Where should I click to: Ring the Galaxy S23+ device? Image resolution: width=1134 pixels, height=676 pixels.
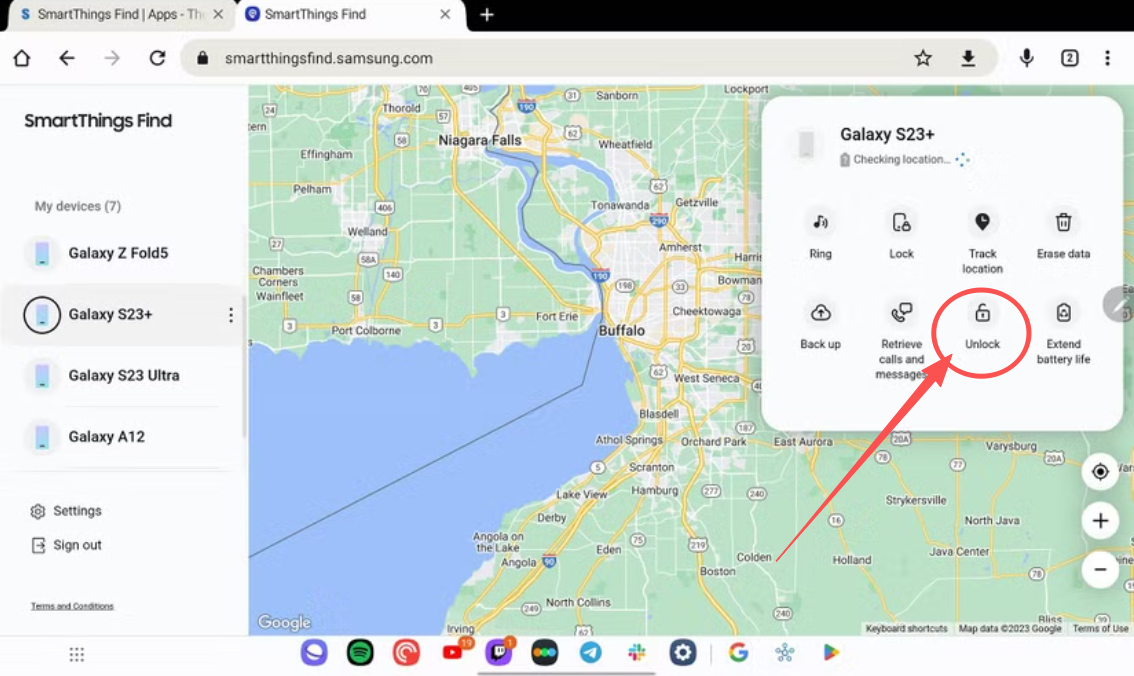click(x=820, y=235)
